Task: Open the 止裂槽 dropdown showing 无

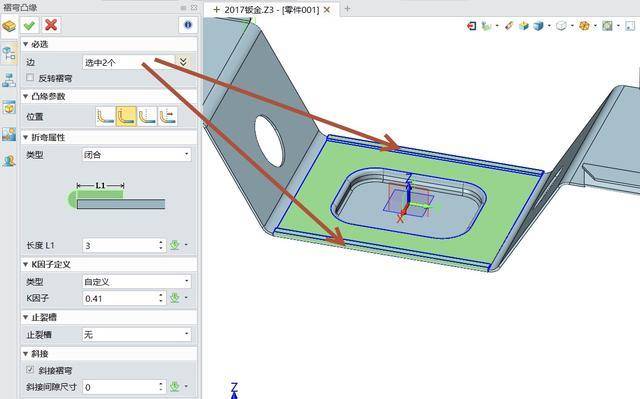Action: point(137,335)
